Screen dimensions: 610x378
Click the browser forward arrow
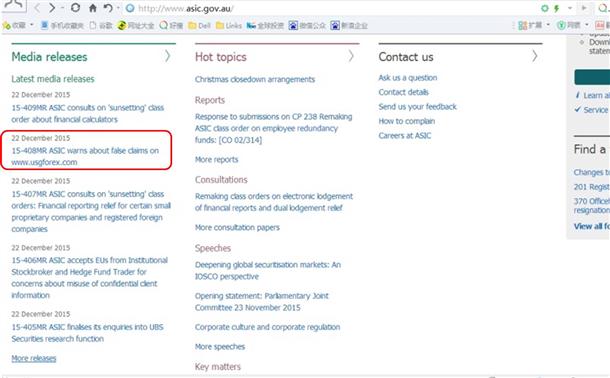51,8
